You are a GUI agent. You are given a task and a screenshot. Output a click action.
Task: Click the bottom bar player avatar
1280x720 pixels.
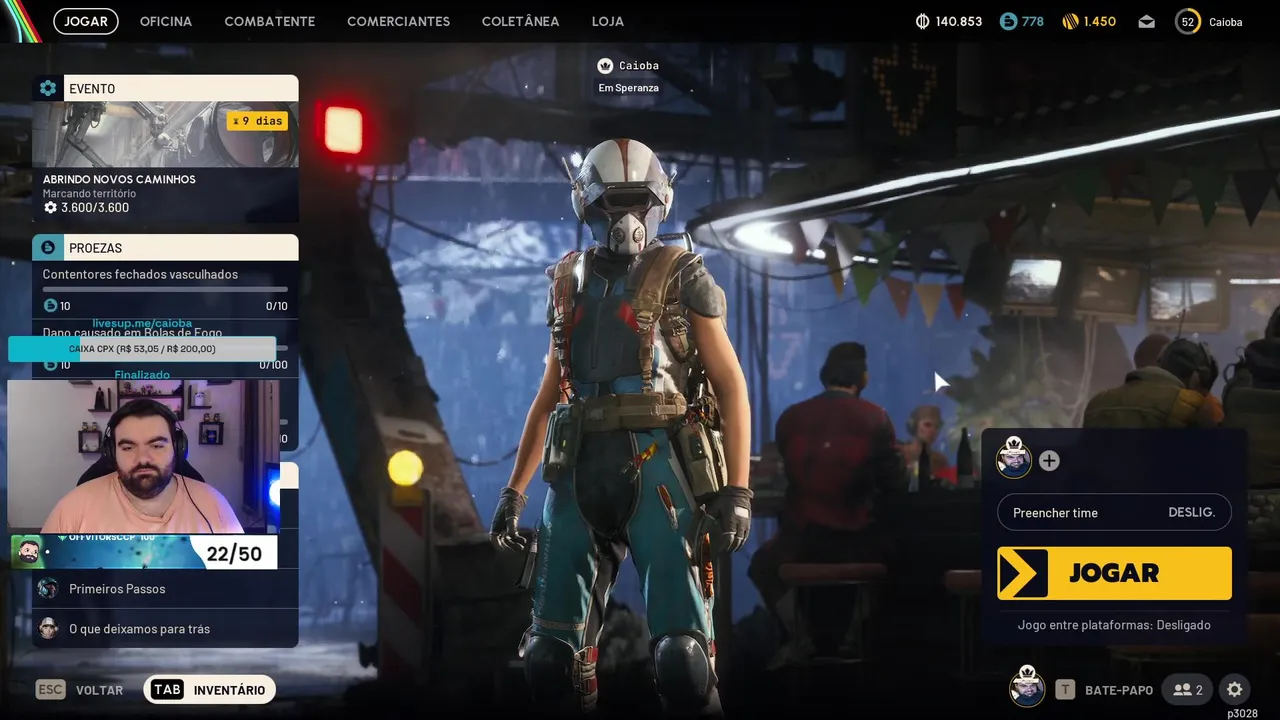point(1027,687)
